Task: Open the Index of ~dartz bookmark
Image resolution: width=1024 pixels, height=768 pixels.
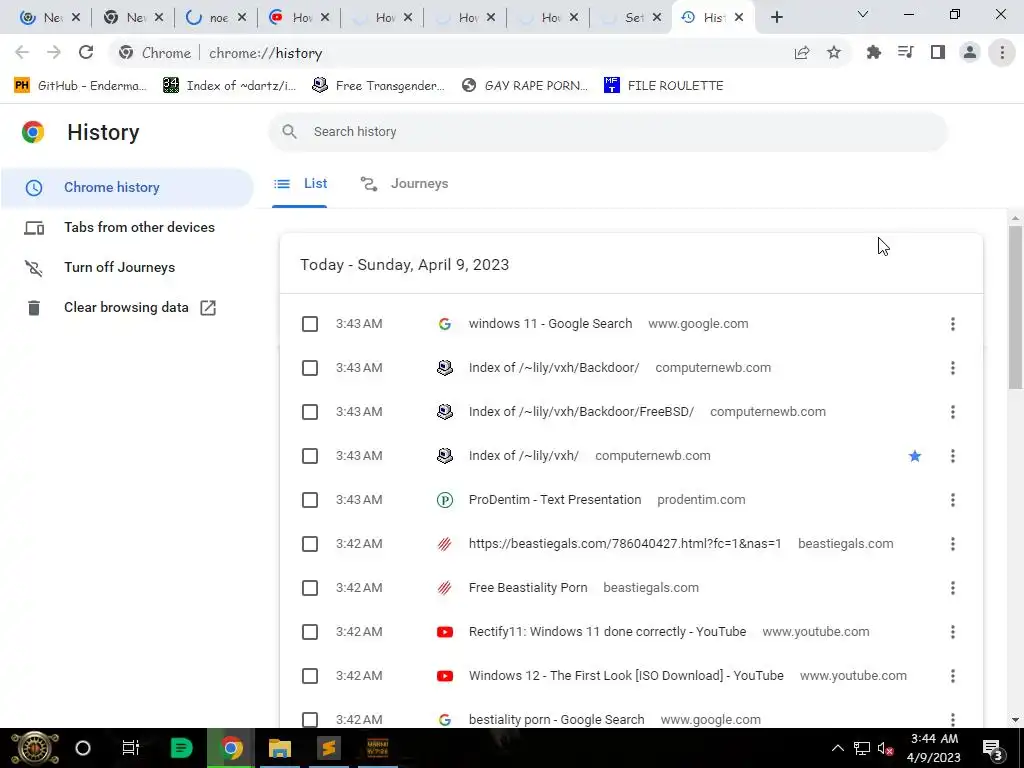Action: coord(229,86)
